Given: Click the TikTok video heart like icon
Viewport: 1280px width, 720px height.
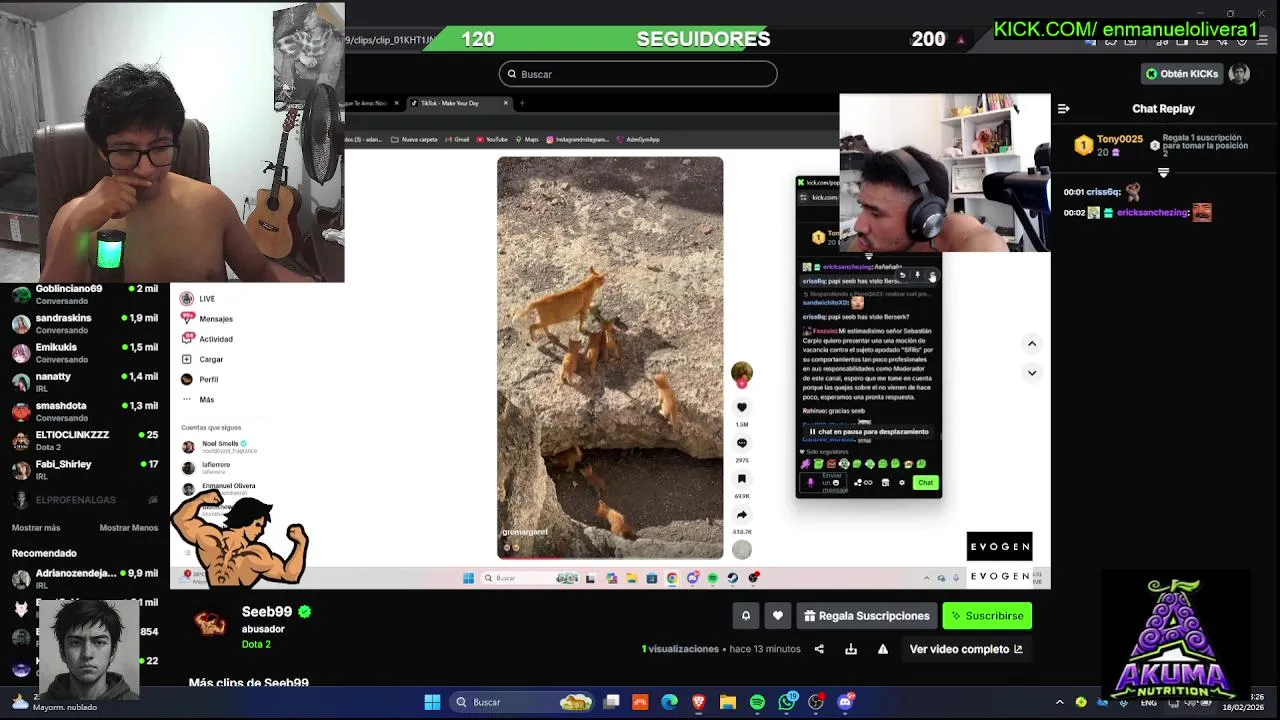Looking at the screenshot, I should (x=742, y=408).
